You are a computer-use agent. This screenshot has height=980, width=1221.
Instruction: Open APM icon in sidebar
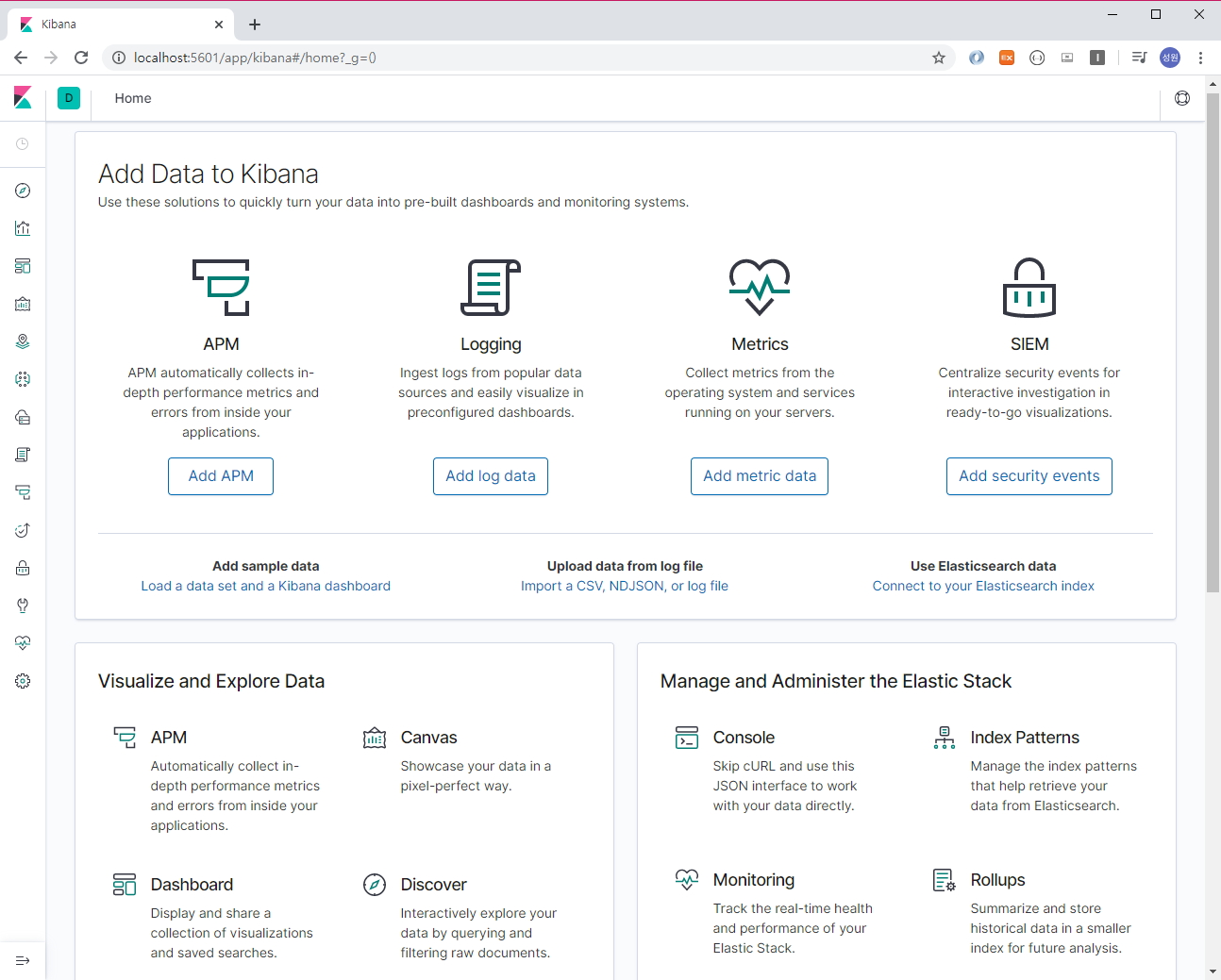click(23, 492)
